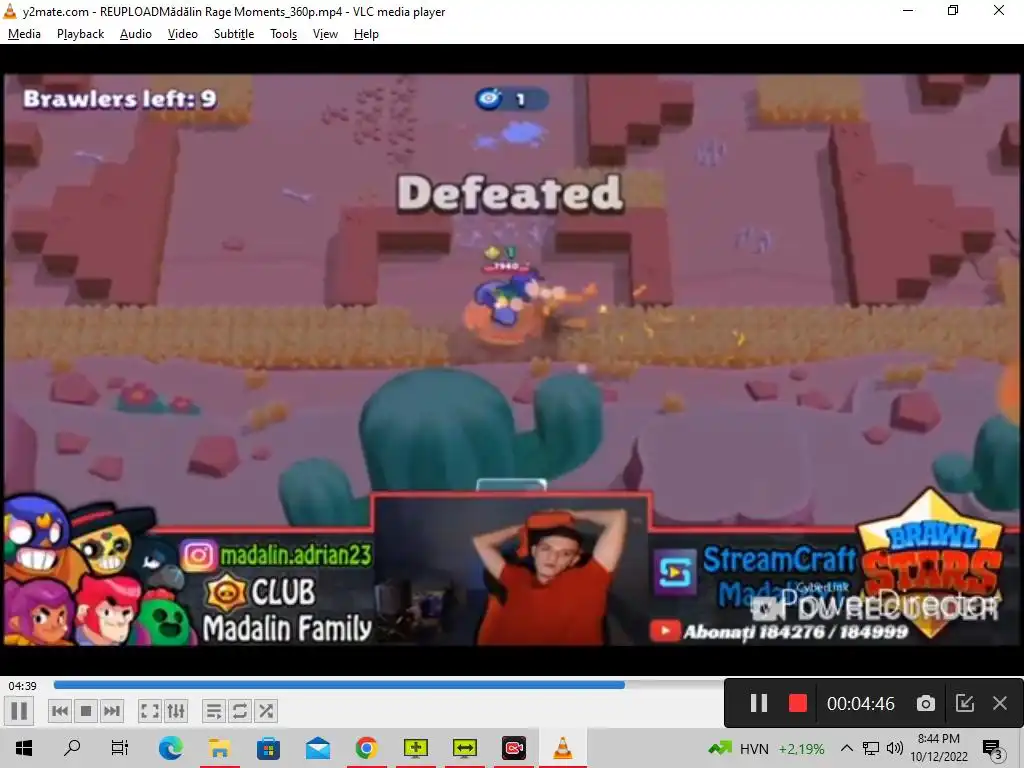The height and width of the screenshot is (768, 1024).
Task: Open Mail app from taskbar
Action: [317, 748]
